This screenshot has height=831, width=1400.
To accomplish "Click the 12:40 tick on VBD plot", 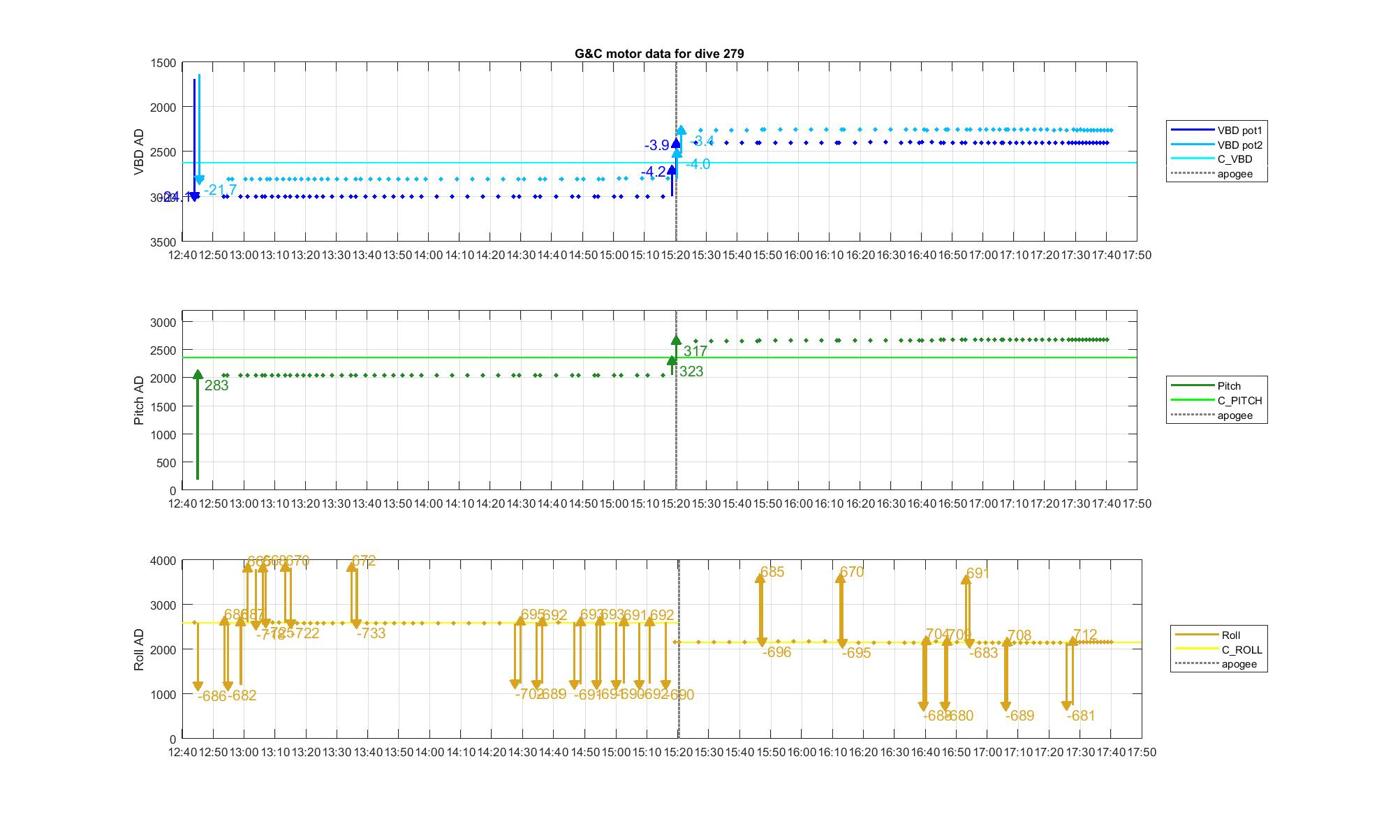I will pos(182,255).
